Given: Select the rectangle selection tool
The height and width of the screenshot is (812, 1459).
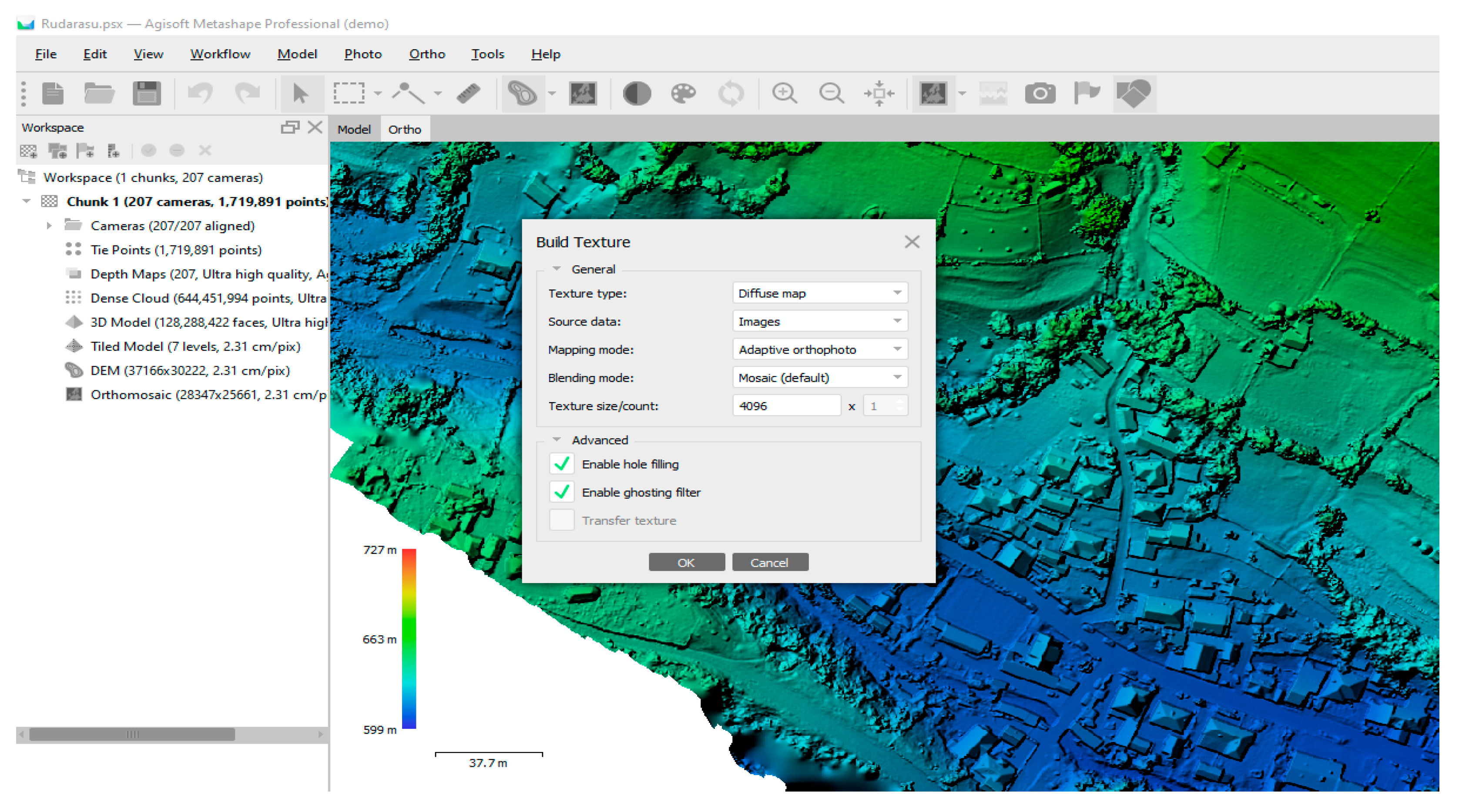Looking at the screenshot, I should (349, 94).
